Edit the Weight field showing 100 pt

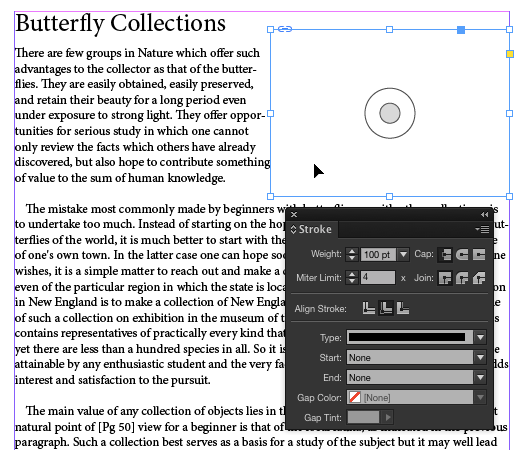coord(378,254)
